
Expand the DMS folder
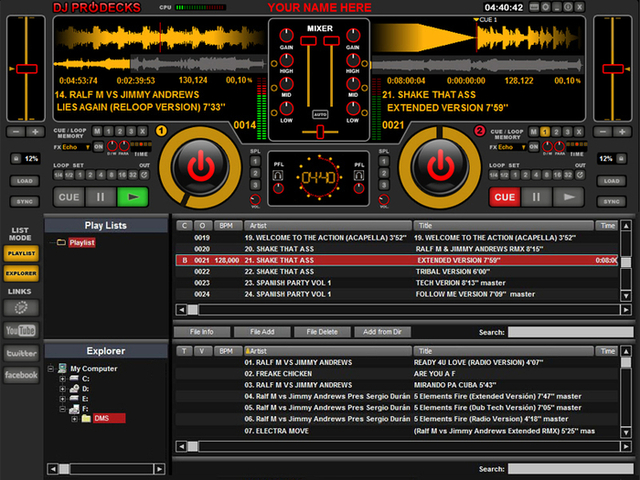(x=74, y=419)
